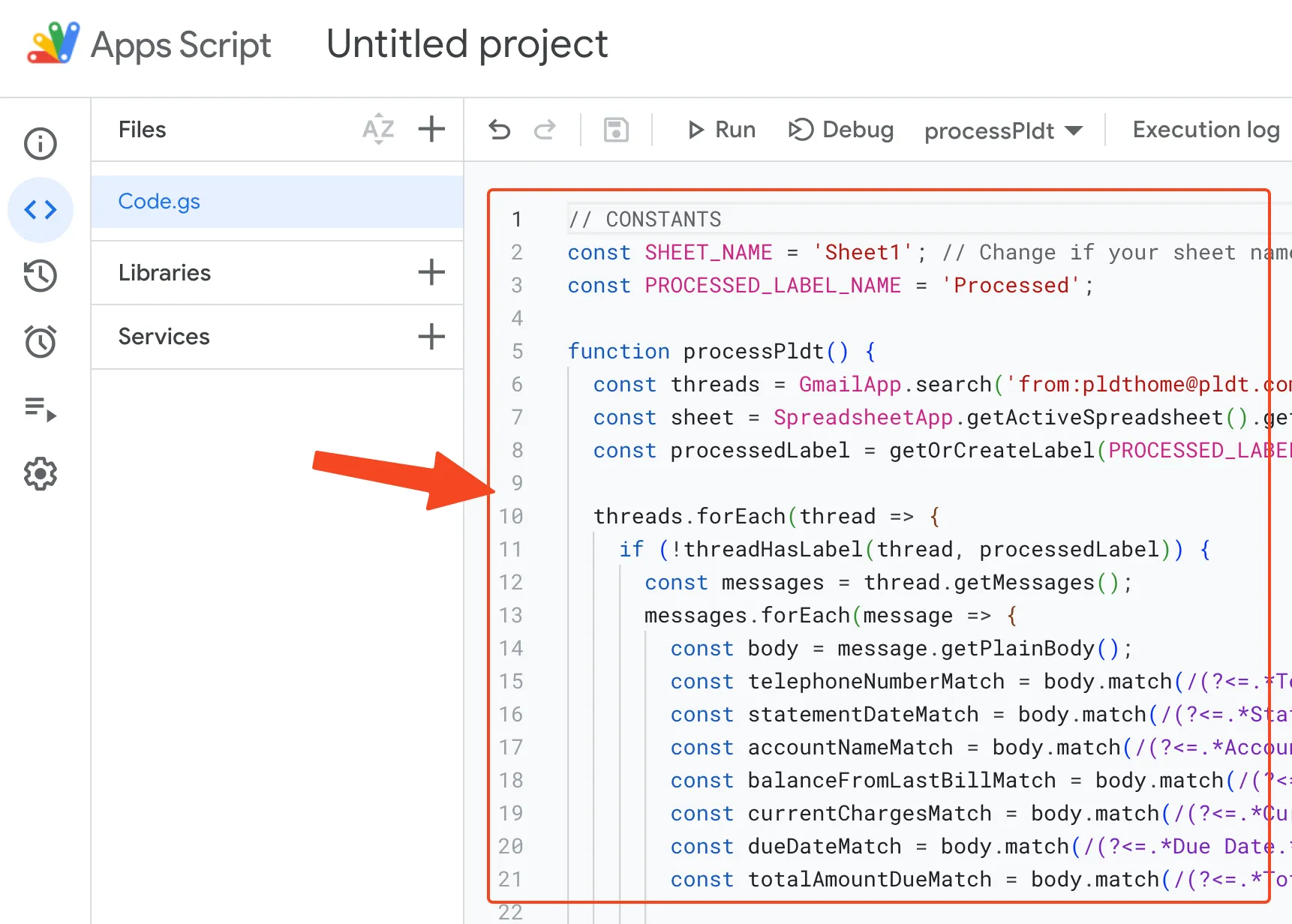Add a library with Libraries plus
Image resolution: width=1292 pixels, height=924 pixels.
tap(431, 272)
